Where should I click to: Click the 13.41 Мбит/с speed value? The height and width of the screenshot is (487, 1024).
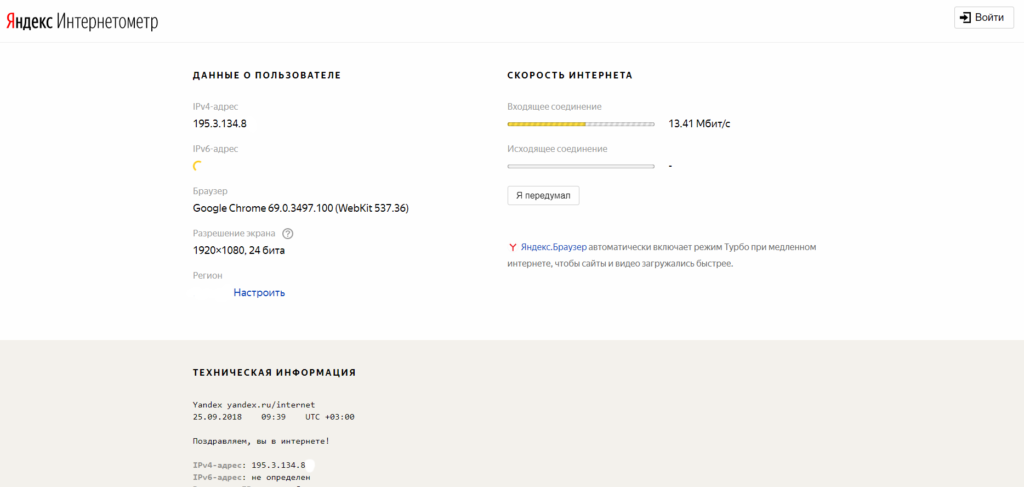pos(699,124)
